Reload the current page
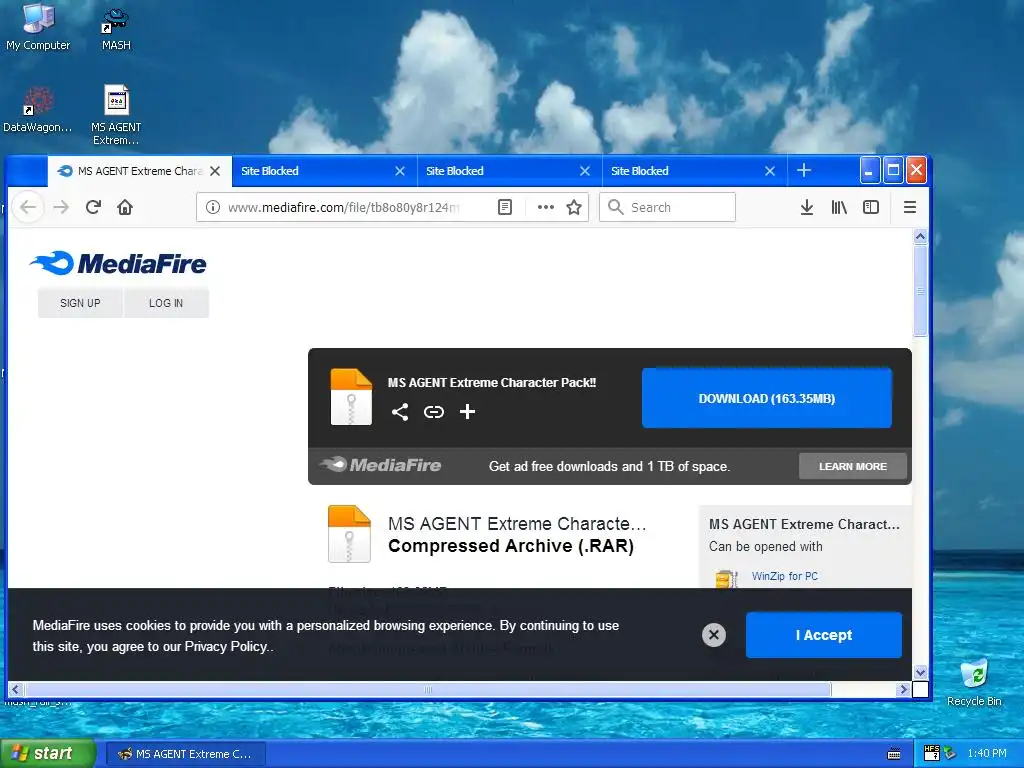 (x=93, y=207)
